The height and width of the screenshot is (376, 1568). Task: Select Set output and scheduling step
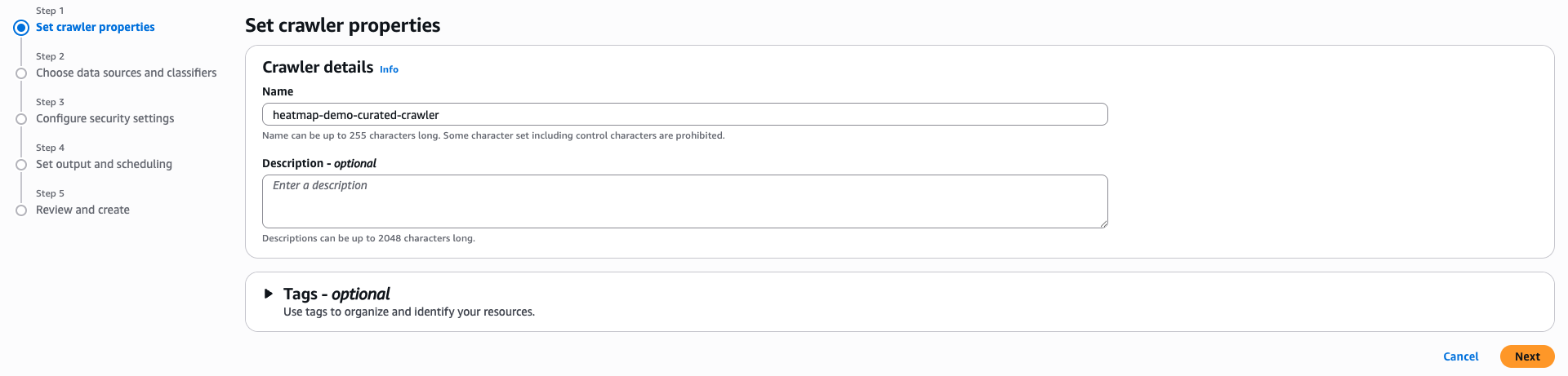104,164
